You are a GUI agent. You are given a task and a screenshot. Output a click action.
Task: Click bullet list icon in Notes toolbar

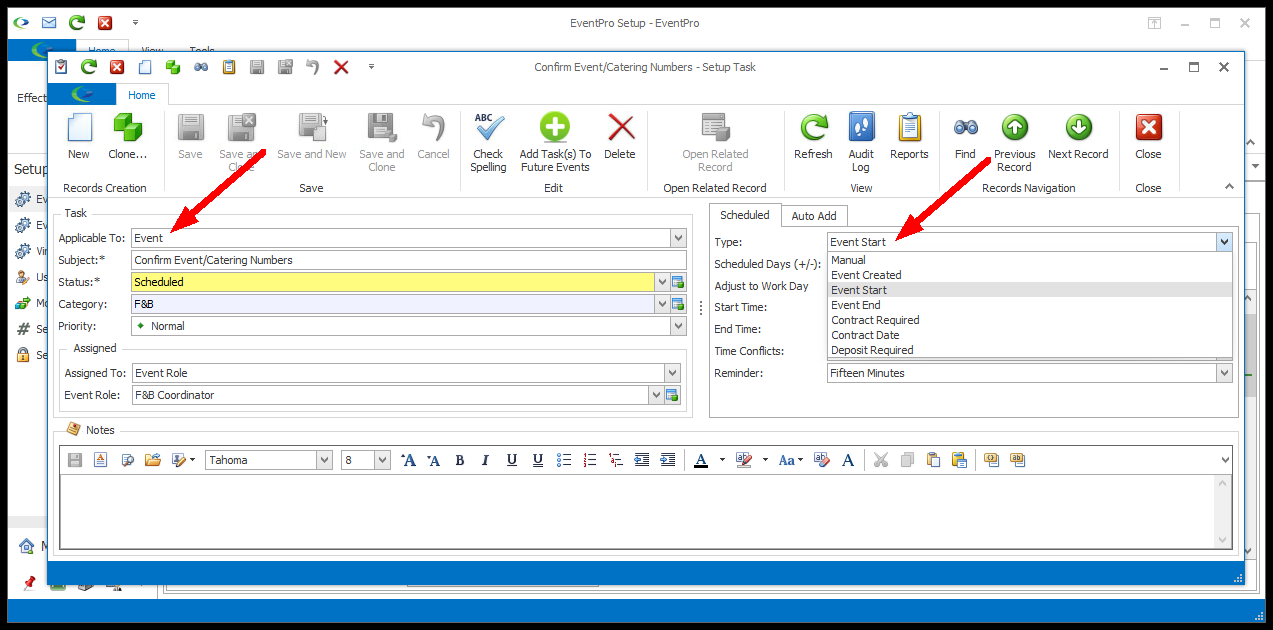pyautogui.click(x=564, y=460)
